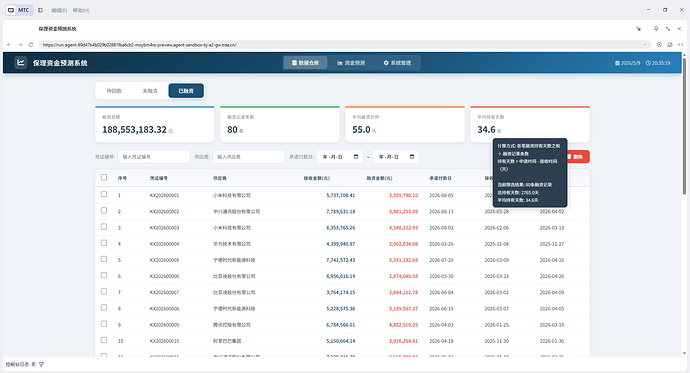Click voucher number KX202600010

[165, 341]
